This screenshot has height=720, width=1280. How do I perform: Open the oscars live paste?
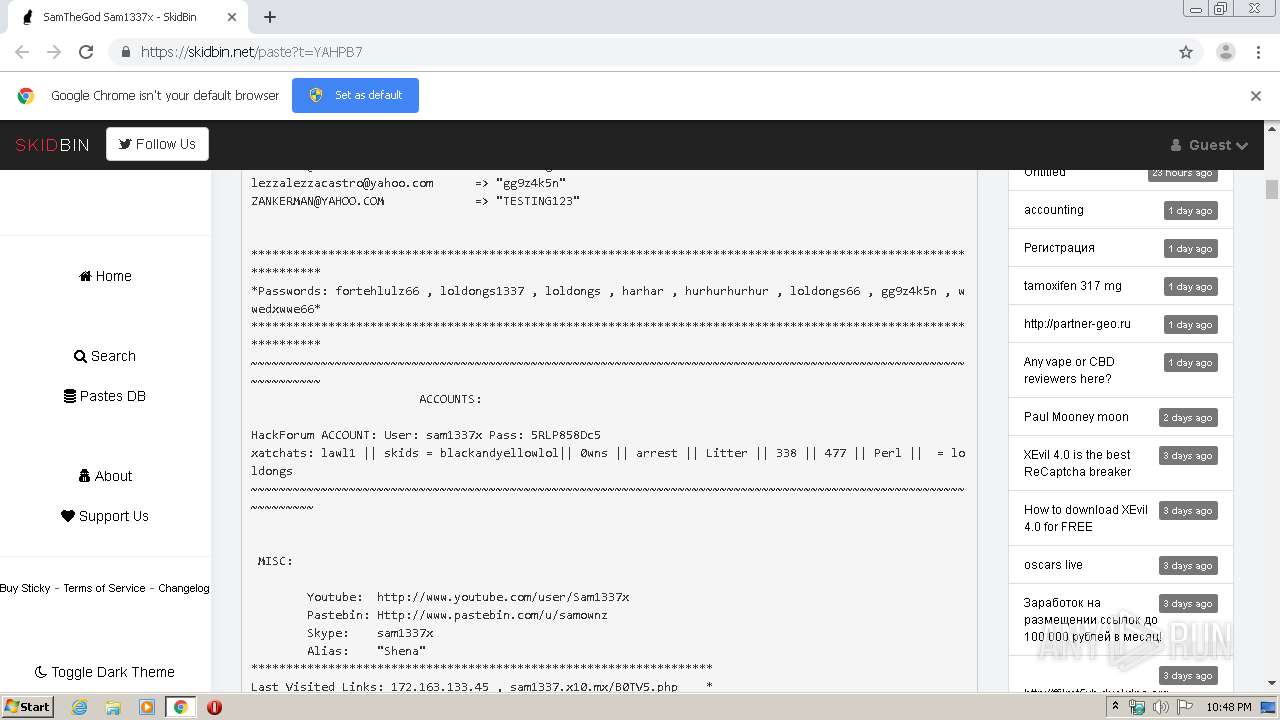coord(1053,565)
